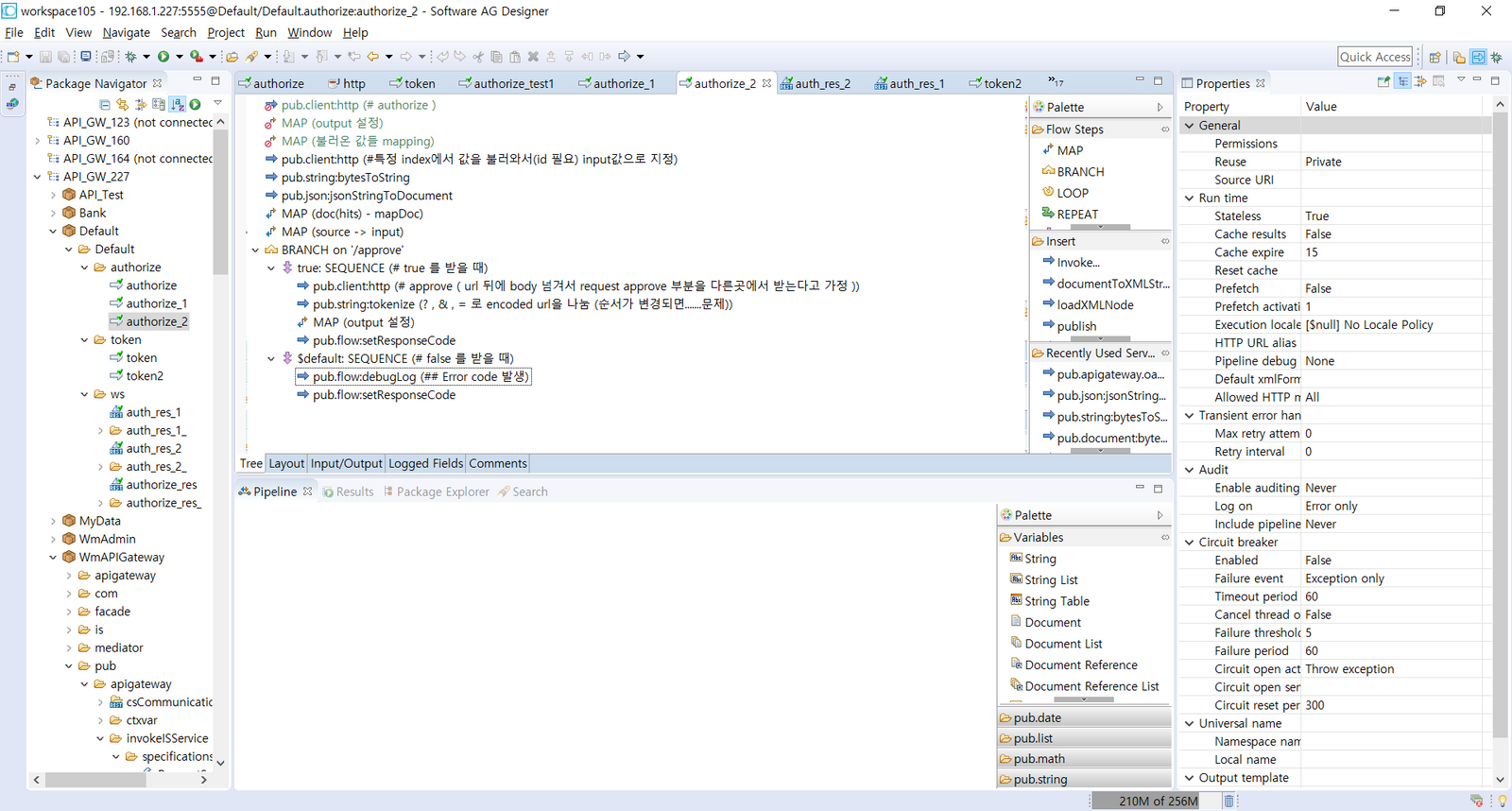Toggle Link with Editor in Package Navigator
The width and height of the screenshot is (1512, 811).
[123, 105]
